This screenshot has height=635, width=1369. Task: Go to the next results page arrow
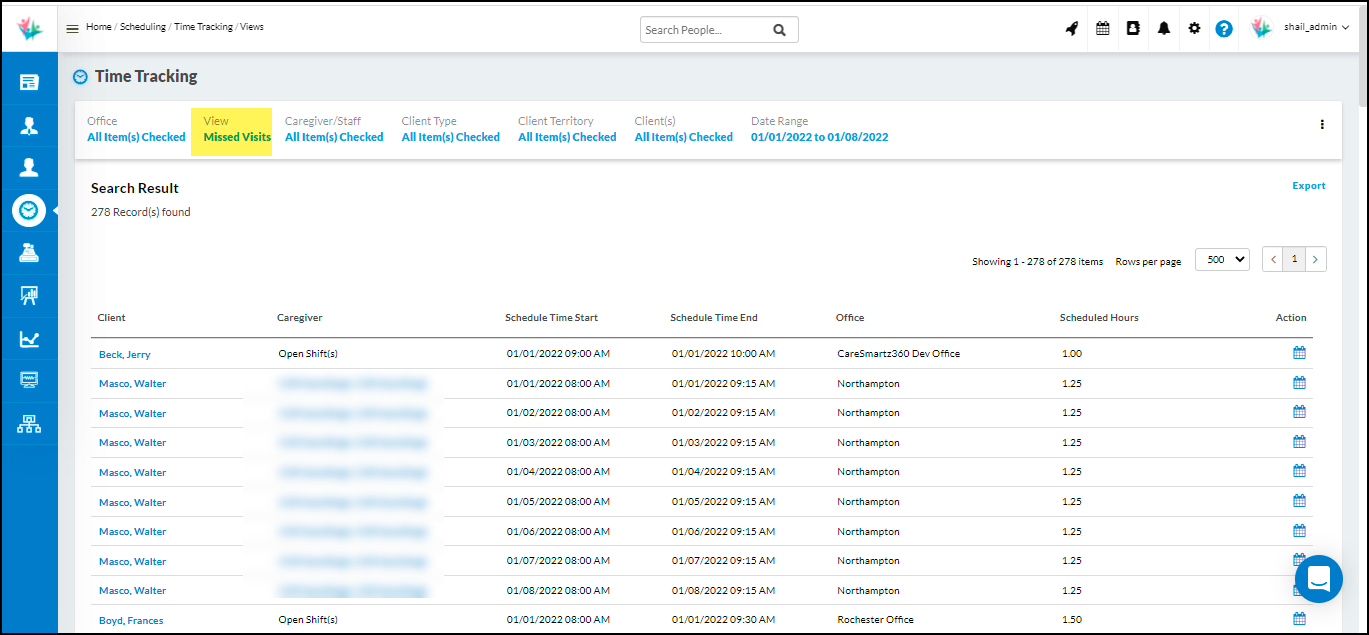[x=1317, y=260]
